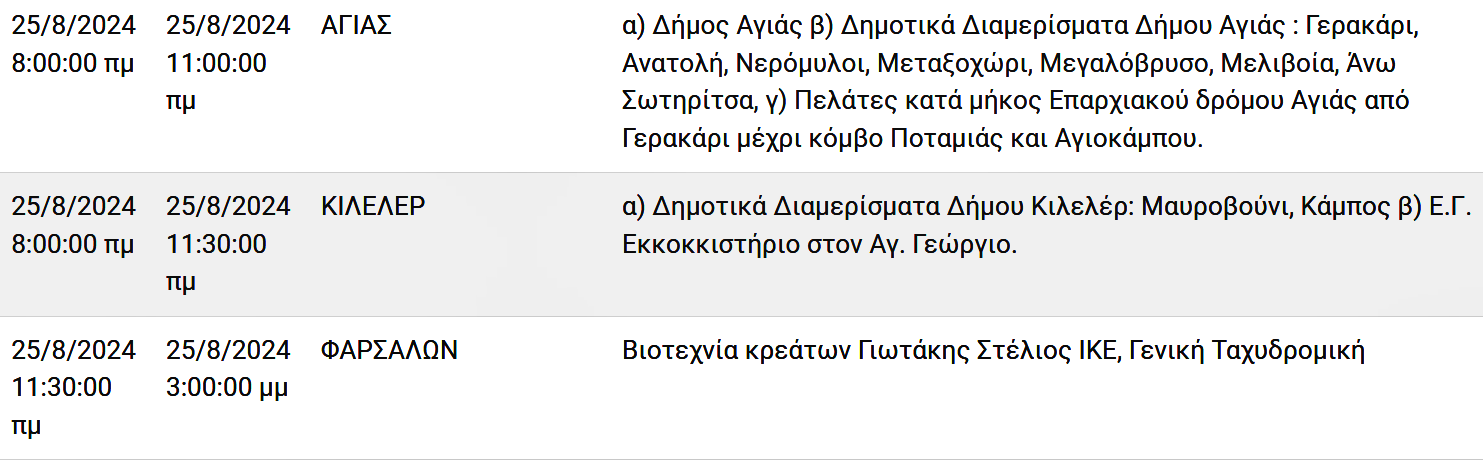The height and width of the screenshot is (472, 1483).
Task: Click the word Νερόμυλοι in the ΑΓΙΑΣ description
Action: [x=801, y=64]
